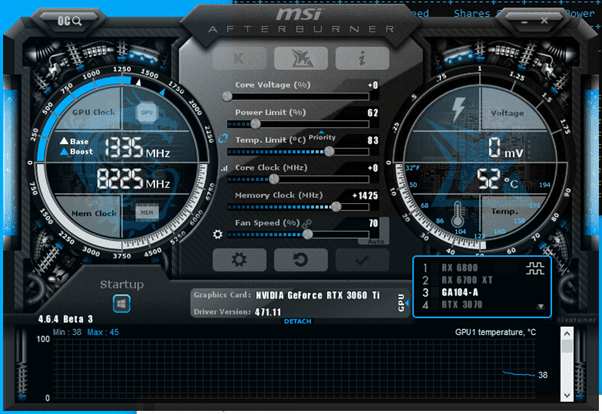
Task: Click the Kombustor K button
Action: click(239, 58)
